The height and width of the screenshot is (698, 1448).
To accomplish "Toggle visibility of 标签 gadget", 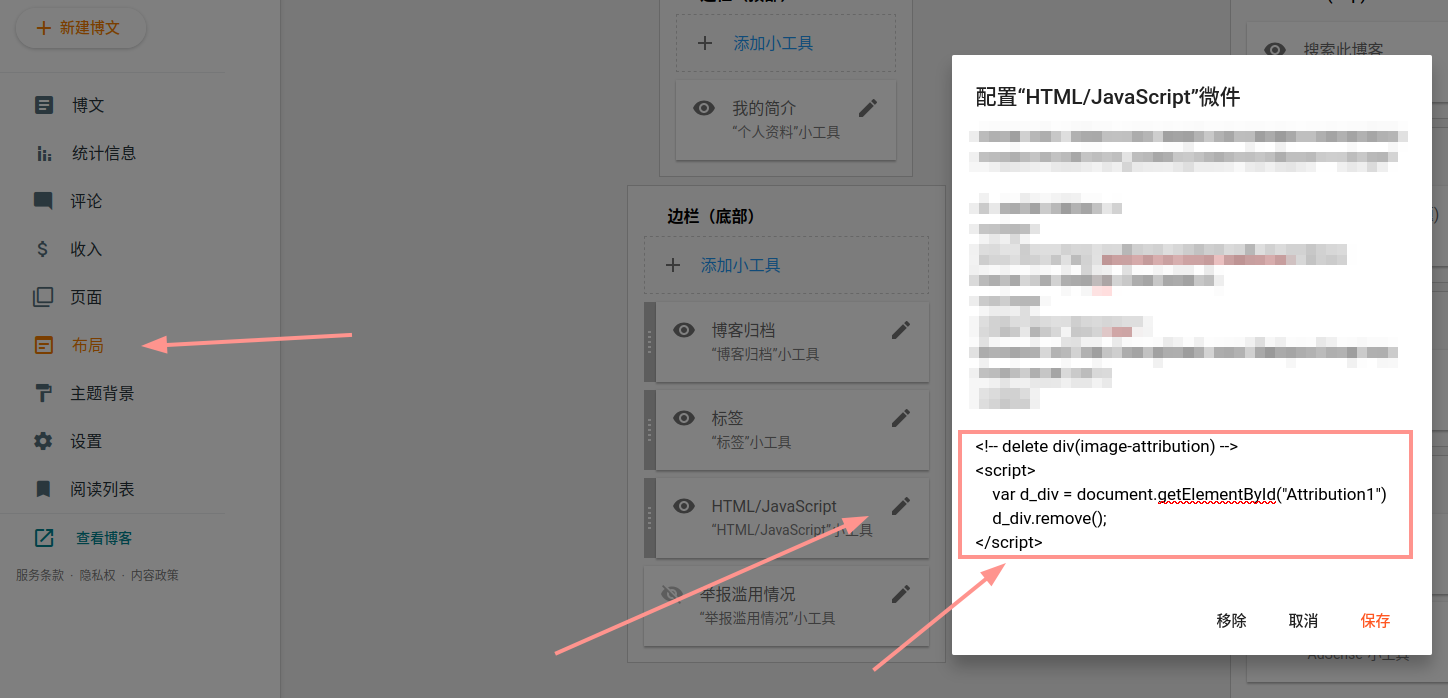I will (x=684, y=418).
